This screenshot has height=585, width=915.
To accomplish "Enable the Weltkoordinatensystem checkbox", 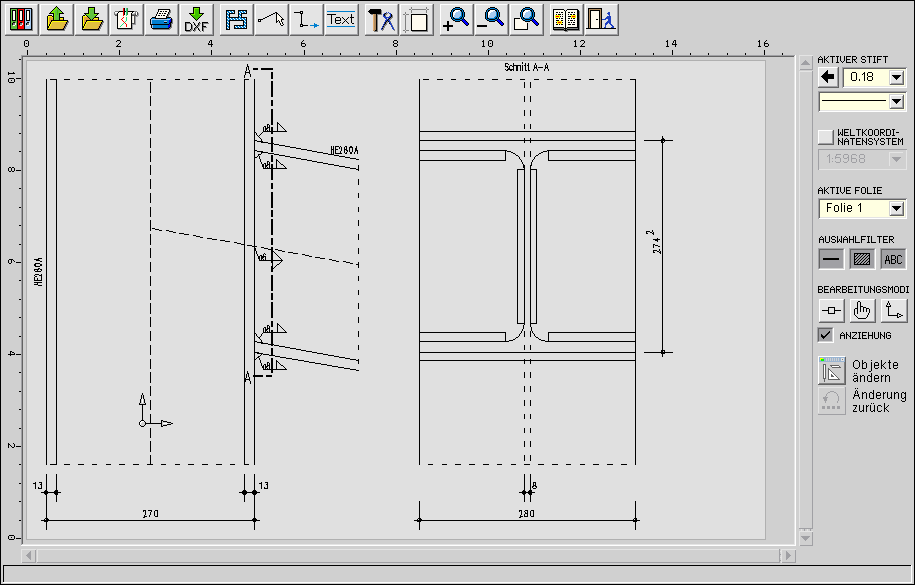I will click(x=825, y=136).
